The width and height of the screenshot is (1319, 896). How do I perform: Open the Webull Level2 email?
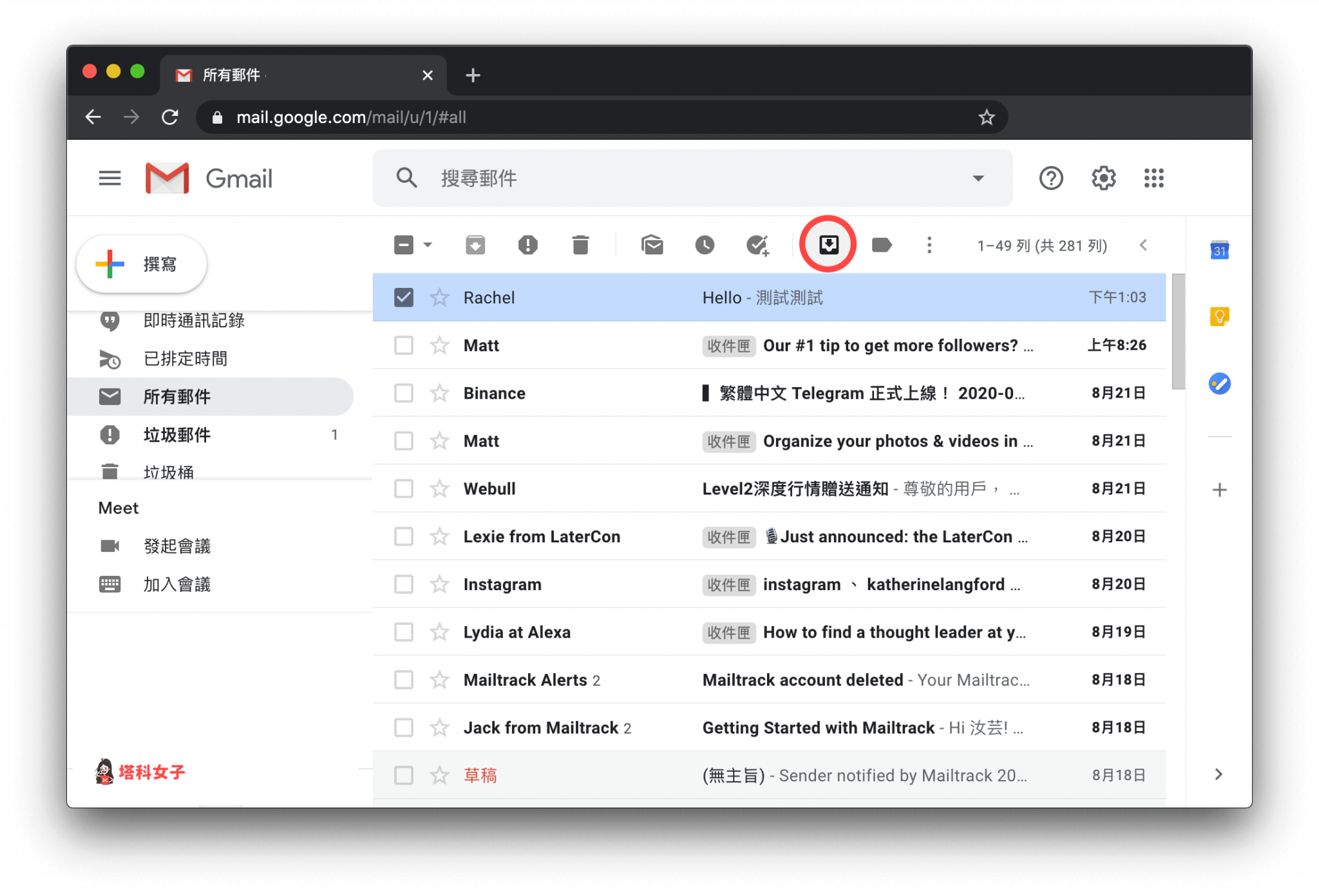(x=769, y=488)
